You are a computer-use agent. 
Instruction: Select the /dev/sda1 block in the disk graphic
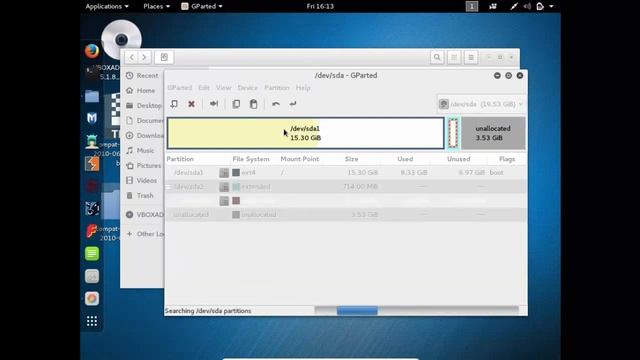(x=305, y=133)
